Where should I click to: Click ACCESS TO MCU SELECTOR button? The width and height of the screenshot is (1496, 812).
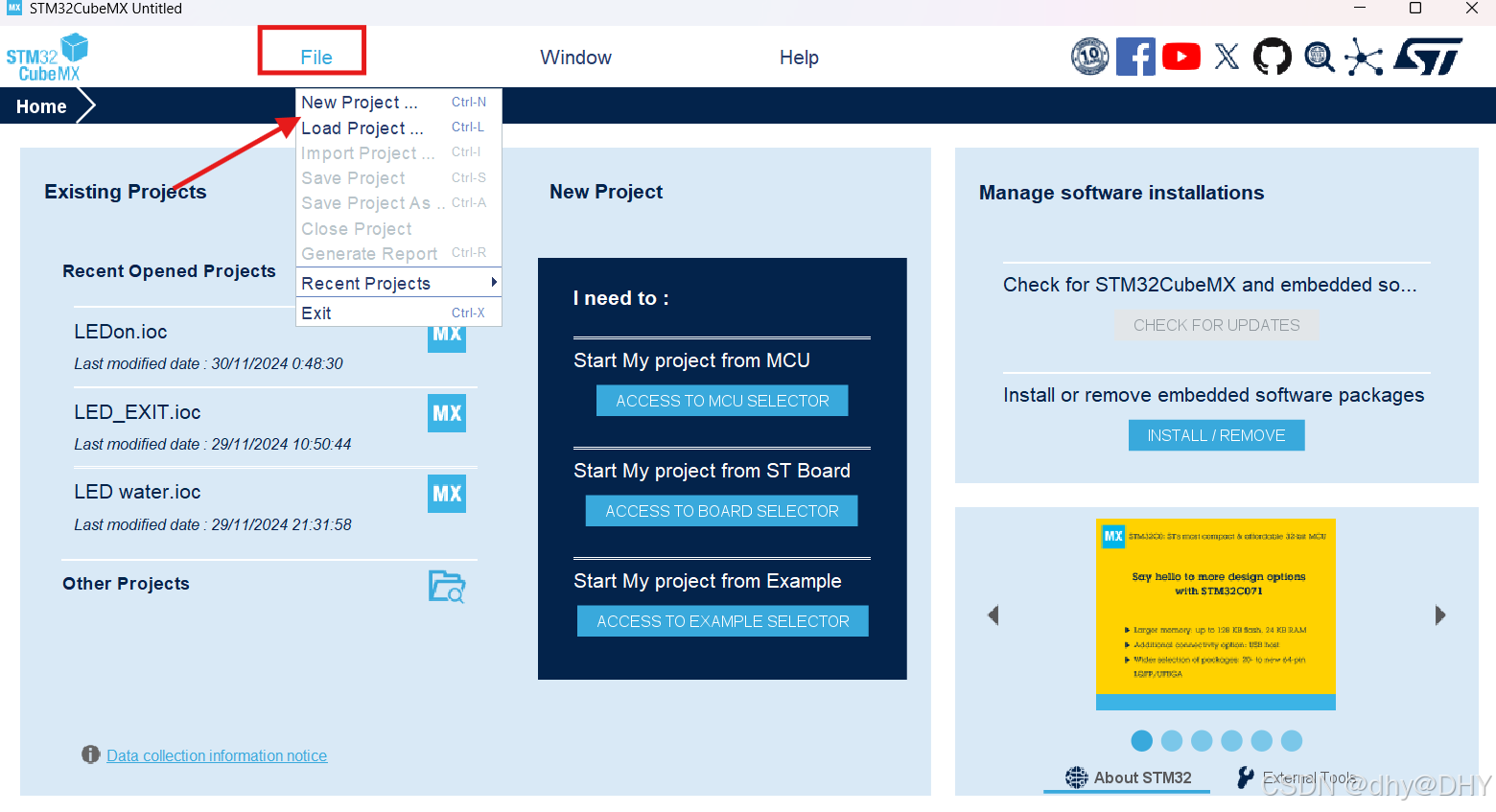pyautogui.click(x=722, y=401)
